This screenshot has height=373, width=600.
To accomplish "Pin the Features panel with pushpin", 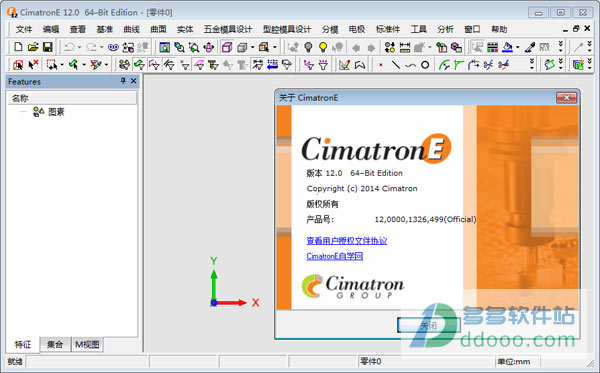I will (x=123, y=81).
